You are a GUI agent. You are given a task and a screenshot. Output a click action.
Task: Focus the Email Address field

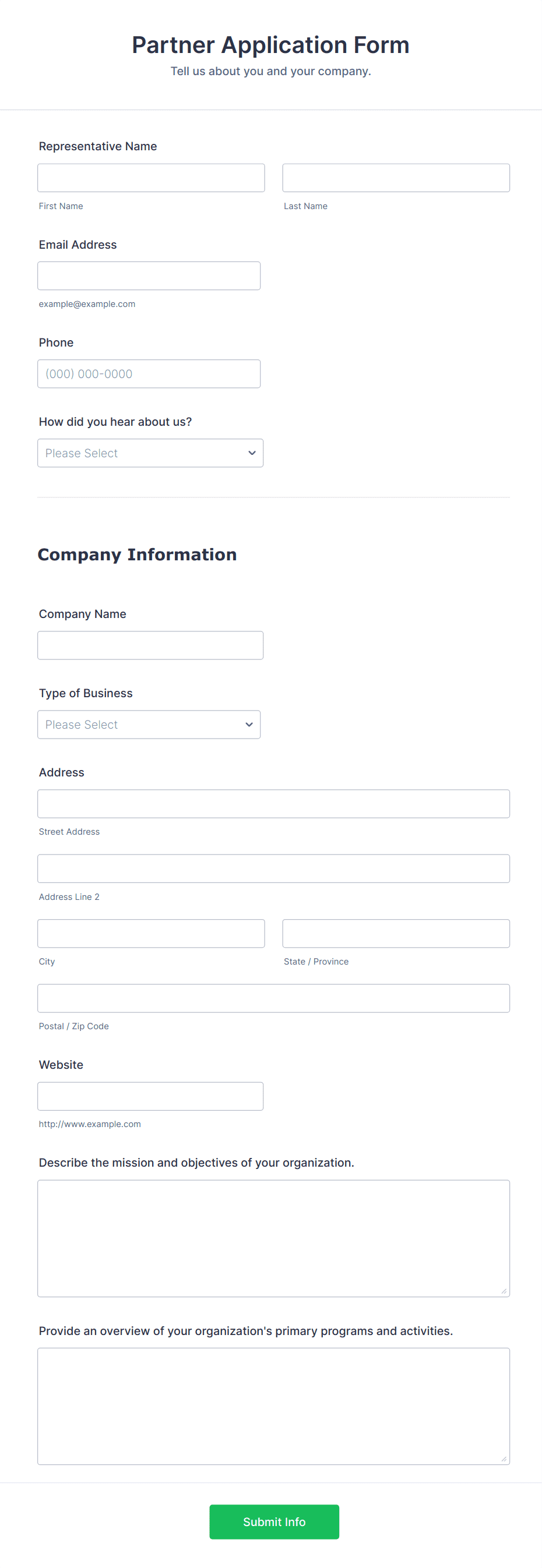tap(149, 275)
